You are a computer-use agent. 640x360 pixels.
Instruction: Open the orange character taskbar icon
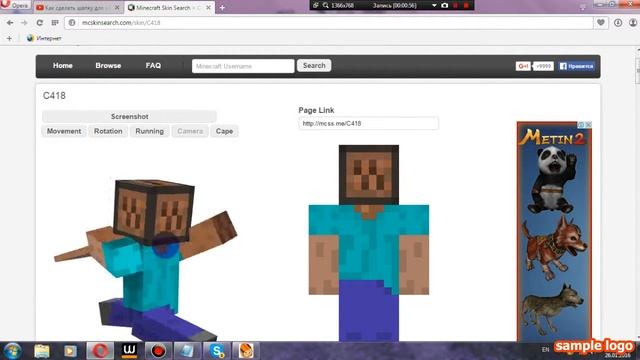[246, 351]
